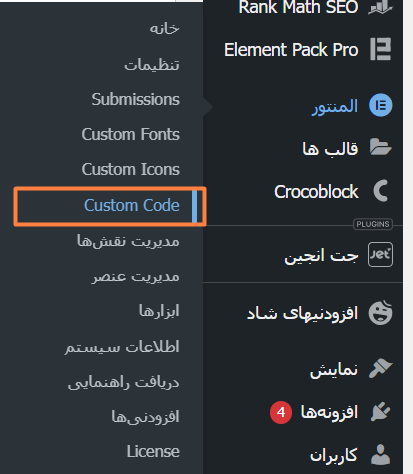Click the paintbrush appearance icon
Viewport: 413px width, 474px height.
[x=380, y=368]
